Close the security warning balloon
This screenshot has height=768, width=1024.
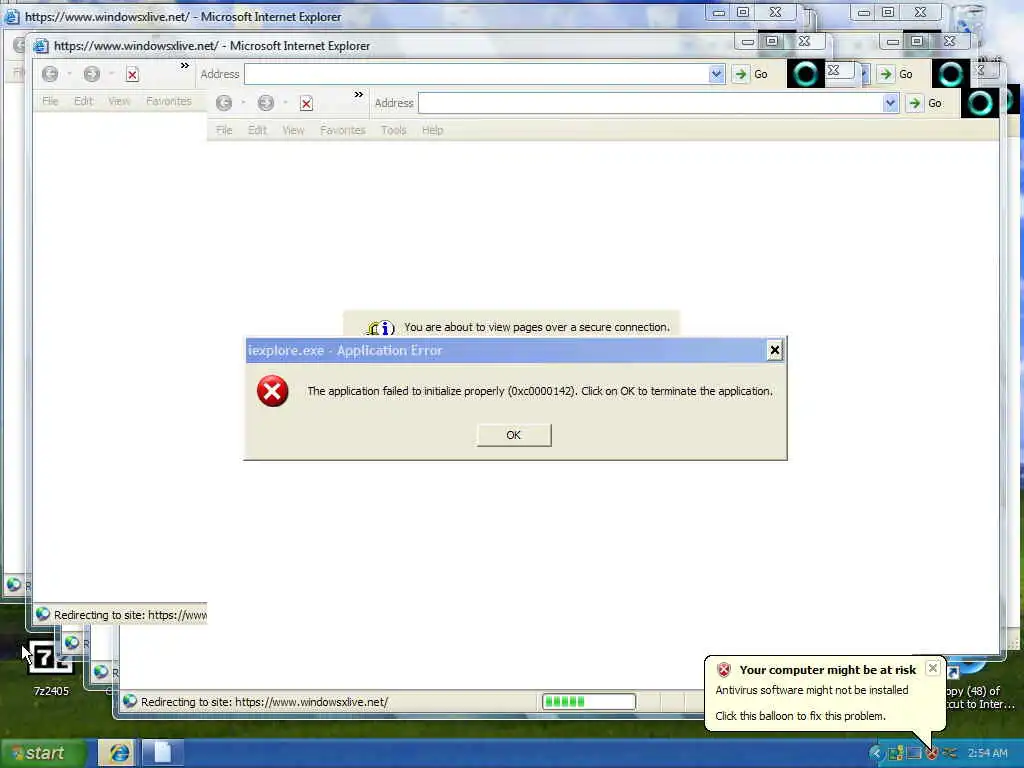[x=933, y=668]
